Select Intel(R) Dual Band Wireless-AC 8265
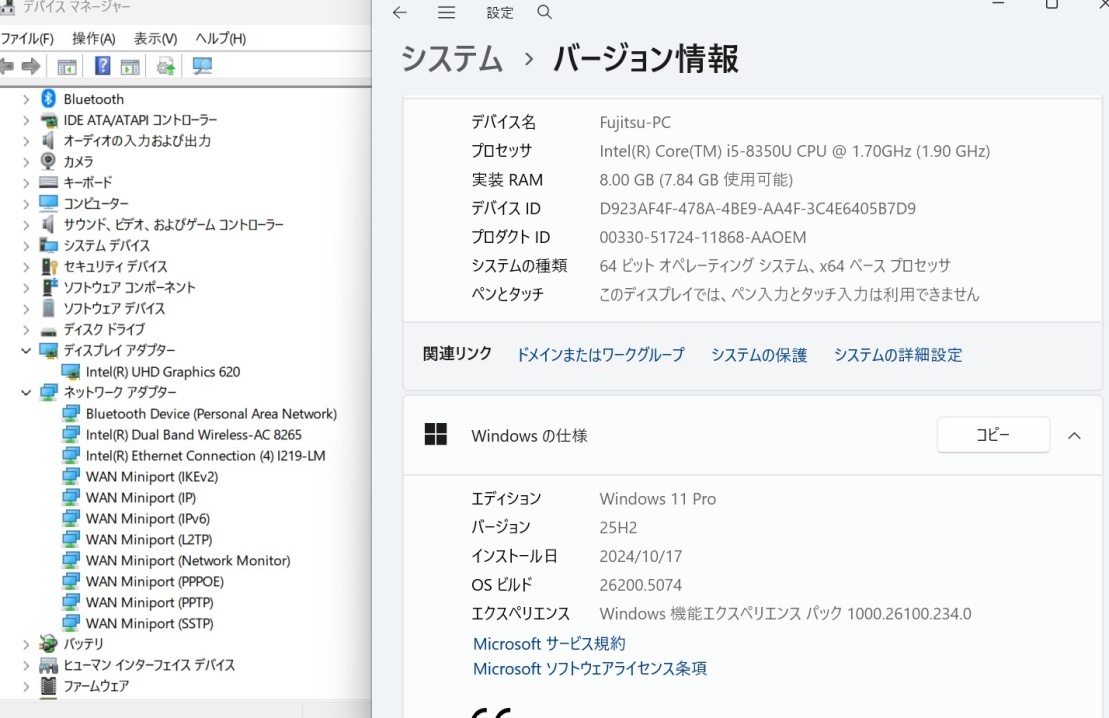This screenshot has height=718, width=1109. tap(193, 435)
